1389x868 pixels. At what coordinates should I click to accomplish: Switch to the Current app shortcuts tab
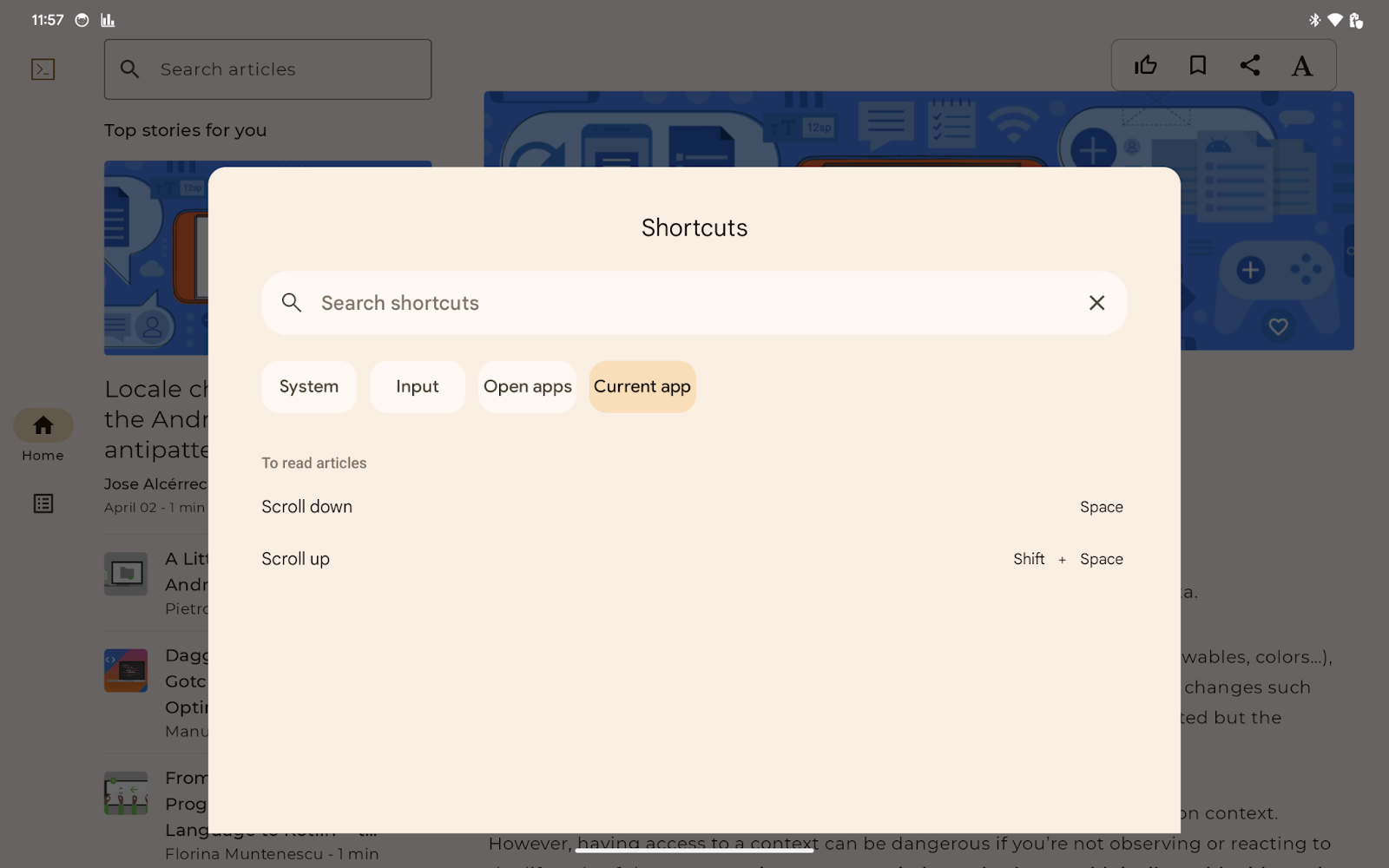pos(642,386)
